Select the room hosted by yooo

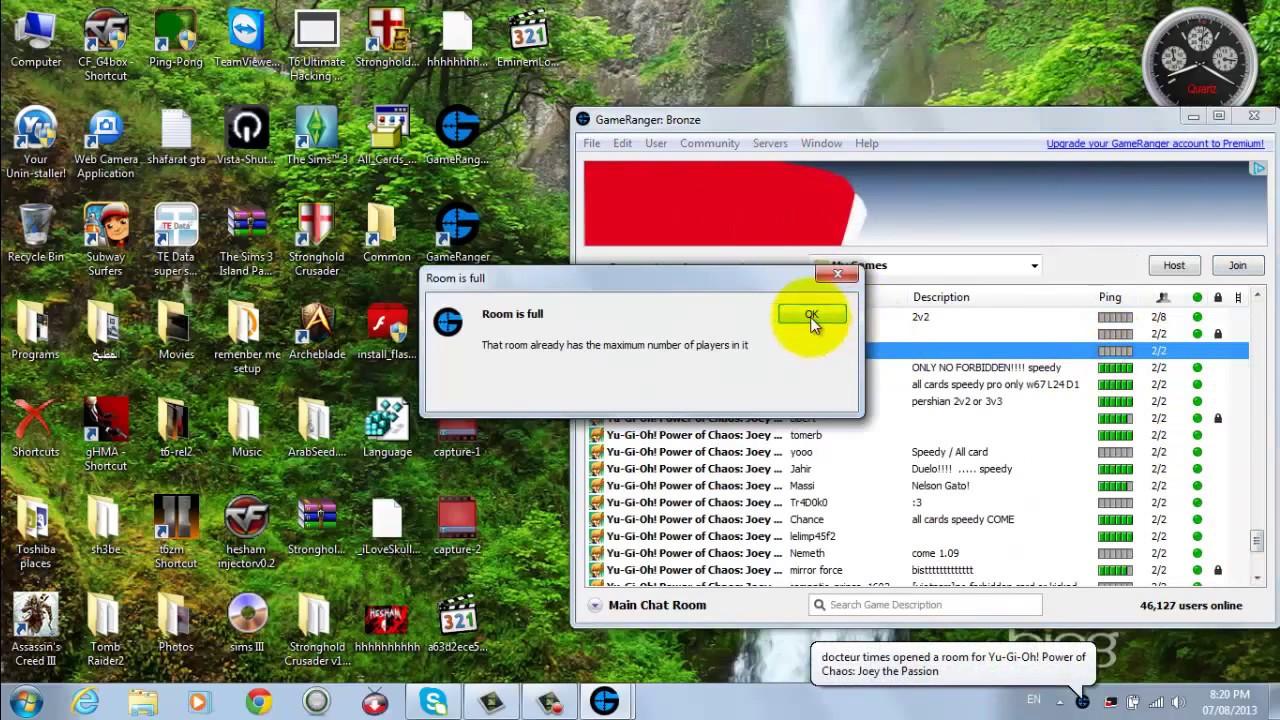click(916, 452)
